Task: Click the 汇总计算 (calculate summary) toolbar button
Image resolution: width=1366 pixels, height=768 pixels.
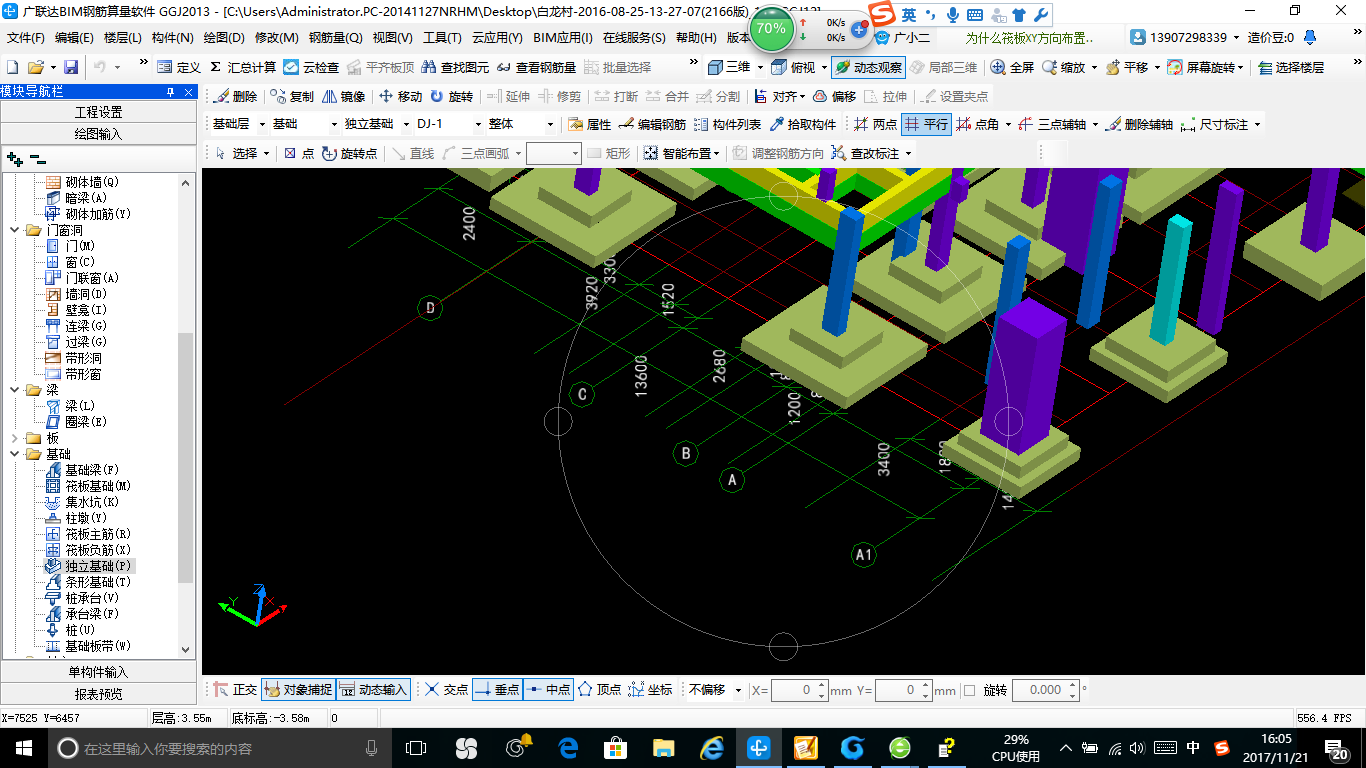Action: pos(243,67)
